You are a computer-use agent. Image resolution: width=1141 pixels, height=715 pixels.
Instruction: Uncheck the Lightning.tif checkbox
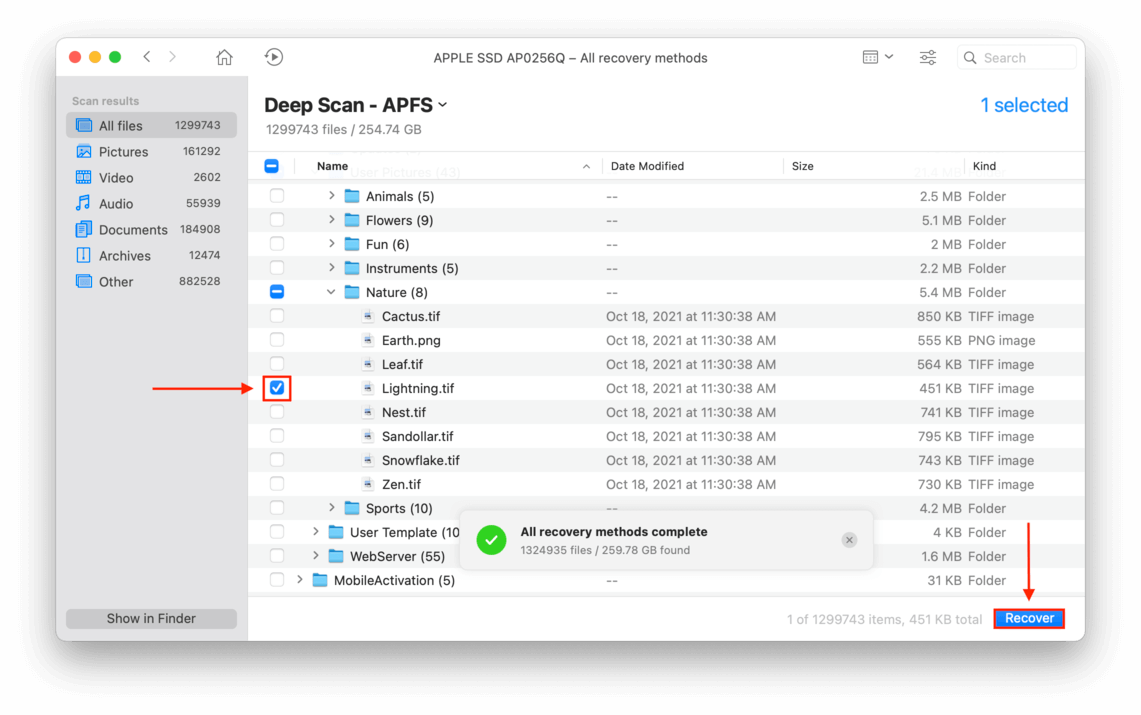[x=277, y=388]
